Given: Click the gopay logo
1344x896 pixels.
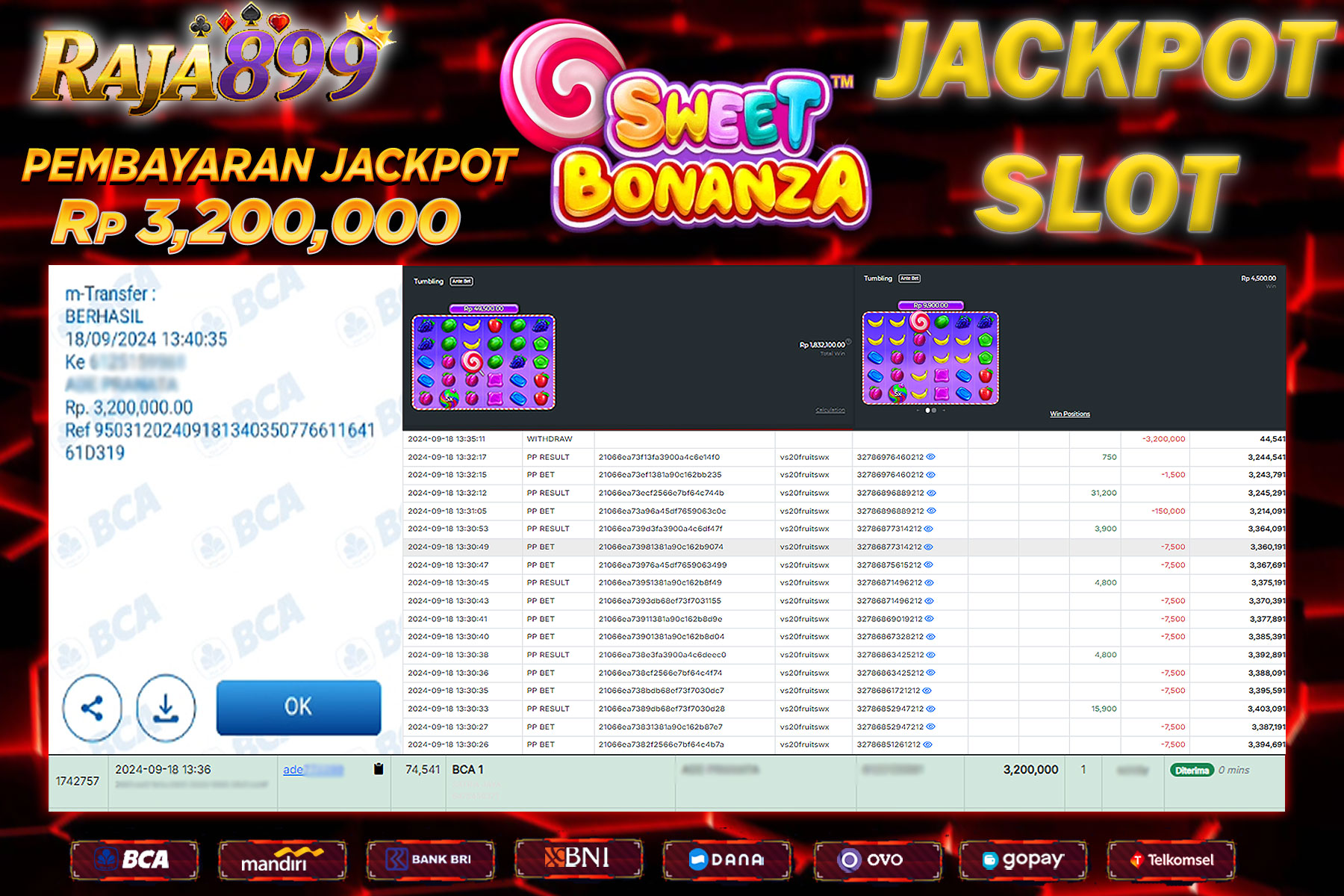Looking at the screenshot, I should click(x=1023, y=859).
